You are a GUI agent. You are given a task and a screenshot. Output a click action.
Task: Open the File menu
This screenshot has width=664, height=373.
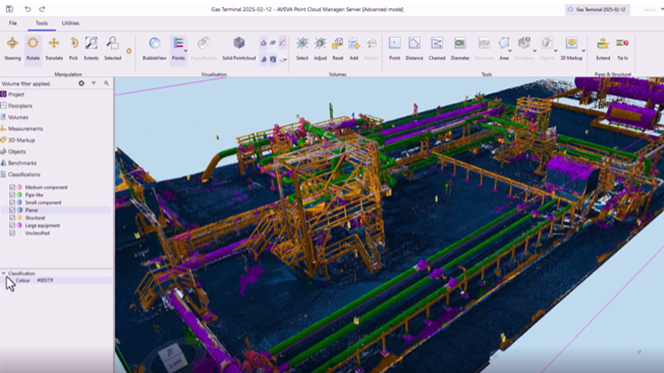(13, 23)
